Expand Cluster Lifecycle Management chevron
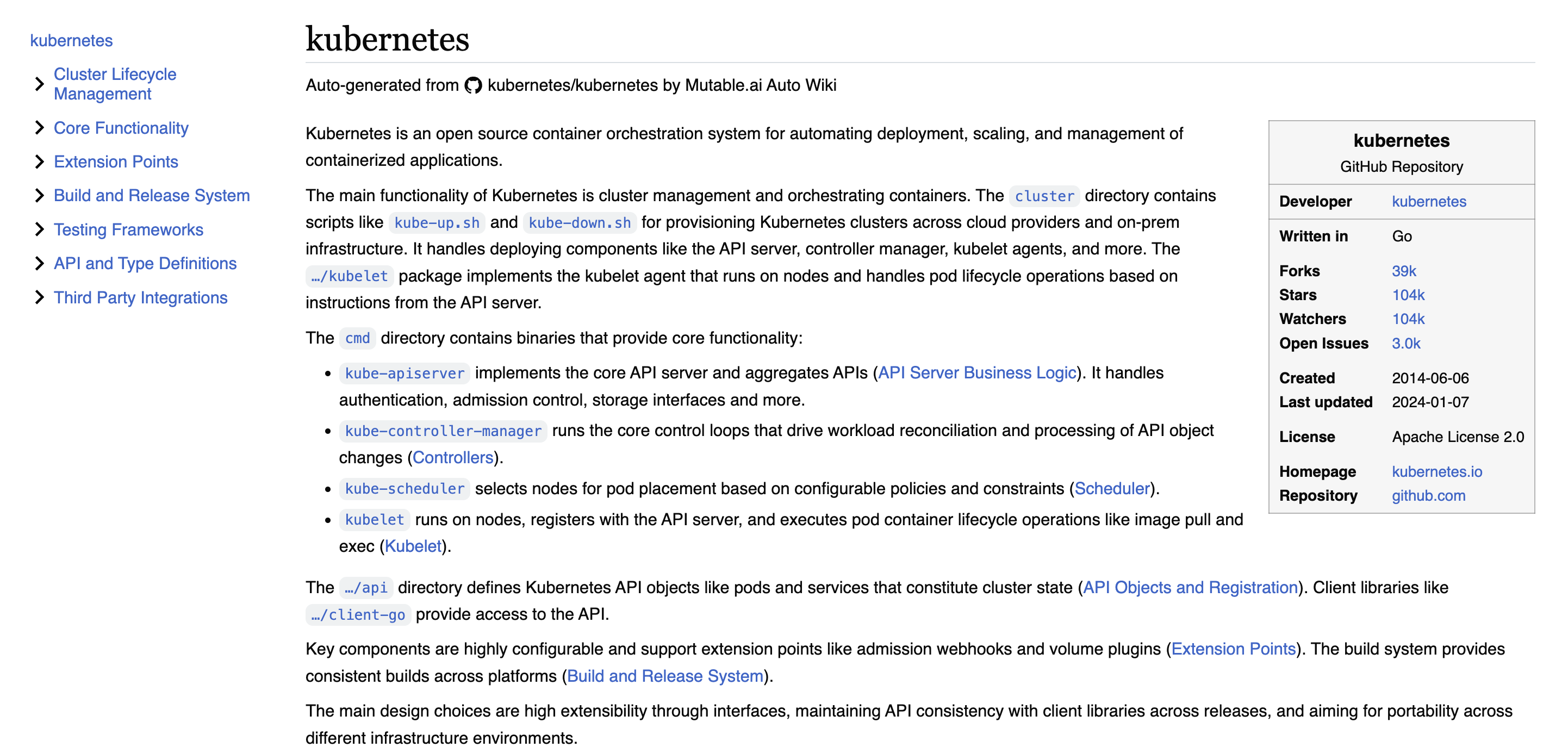Screen dimensions: 1568x747 pos(40,83)
